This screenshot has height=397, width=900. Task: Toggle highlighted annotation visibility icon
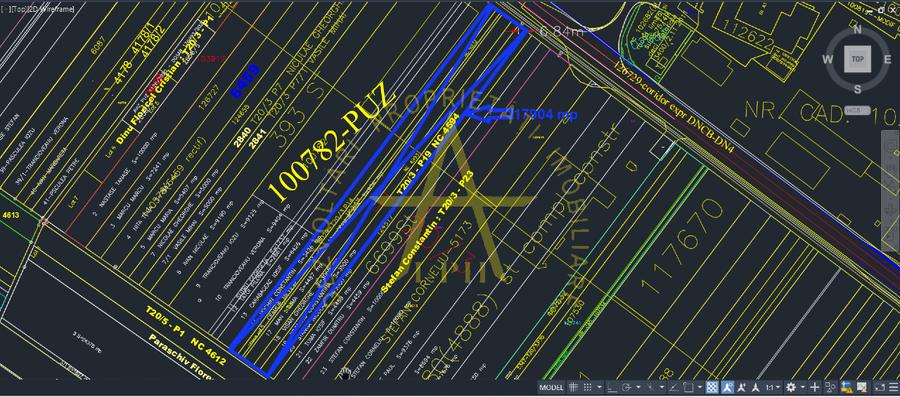tap(727, 387)
